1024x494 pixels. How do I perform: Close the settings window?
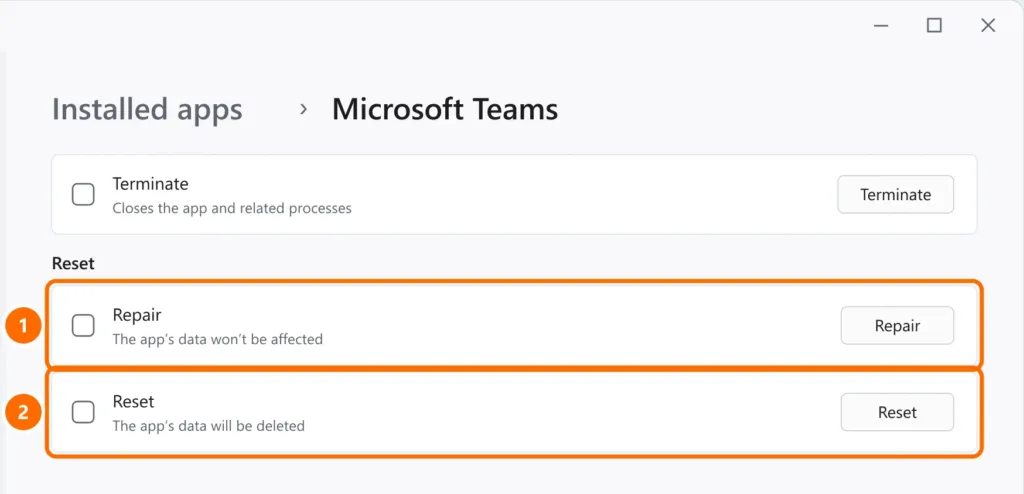[x=988, y=25]
